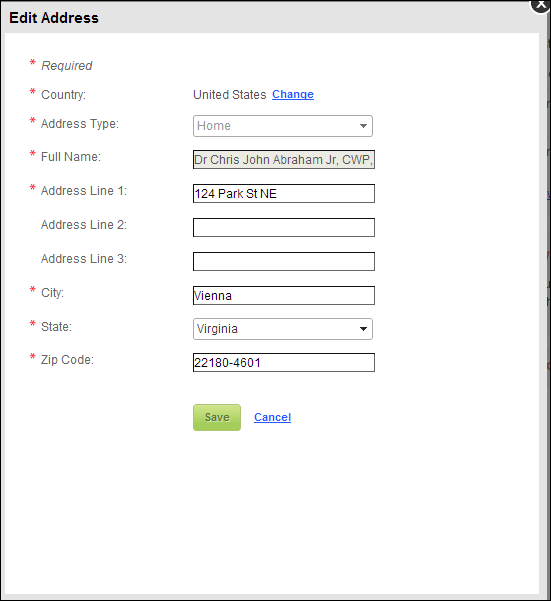Click the Address Type label
The image size is (551, 601).
tap(80, 124)
